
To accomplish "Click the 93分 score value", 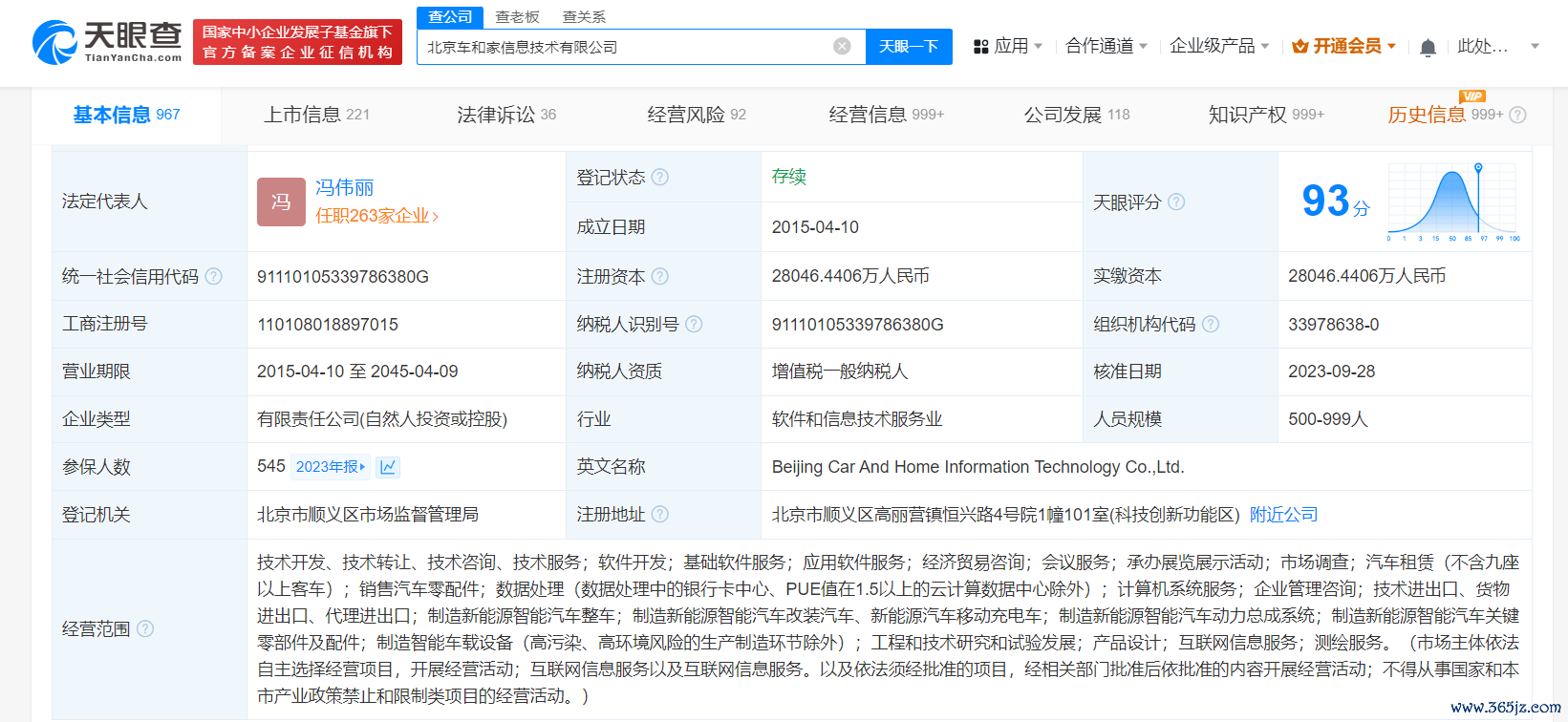I will [x=1335, y=202].
